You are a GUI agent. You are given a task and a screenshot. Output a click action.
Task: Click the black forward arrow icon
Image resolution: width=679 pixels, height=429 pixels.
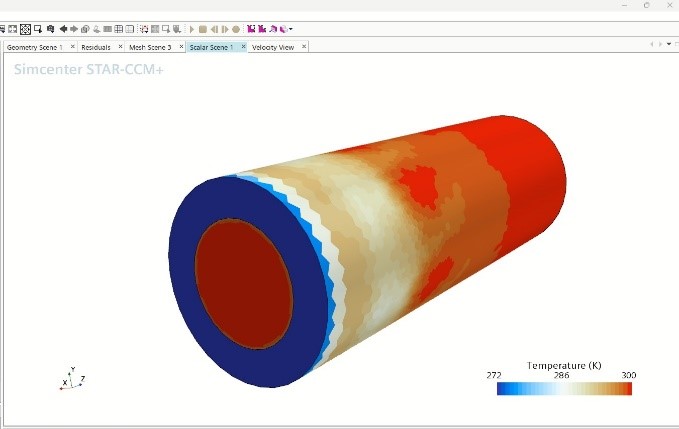(74, 29)
